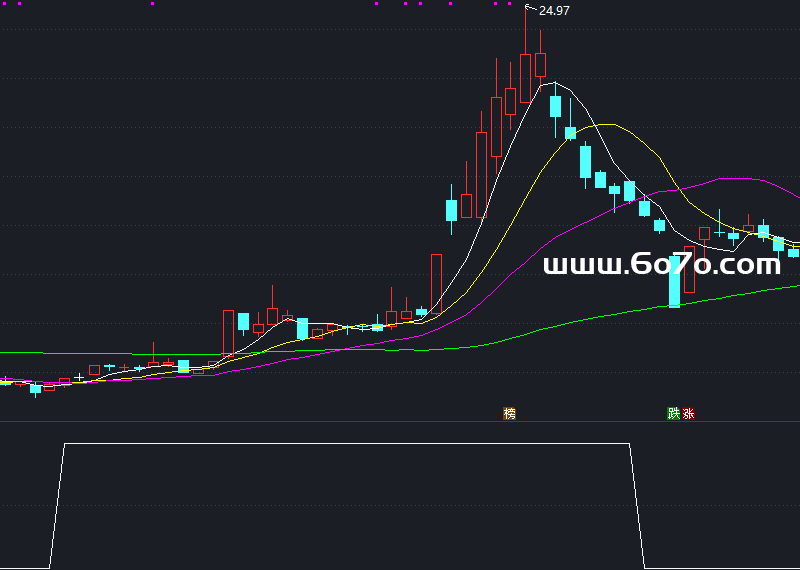Select the first cyan candle after the price peak

click(555, 105)
